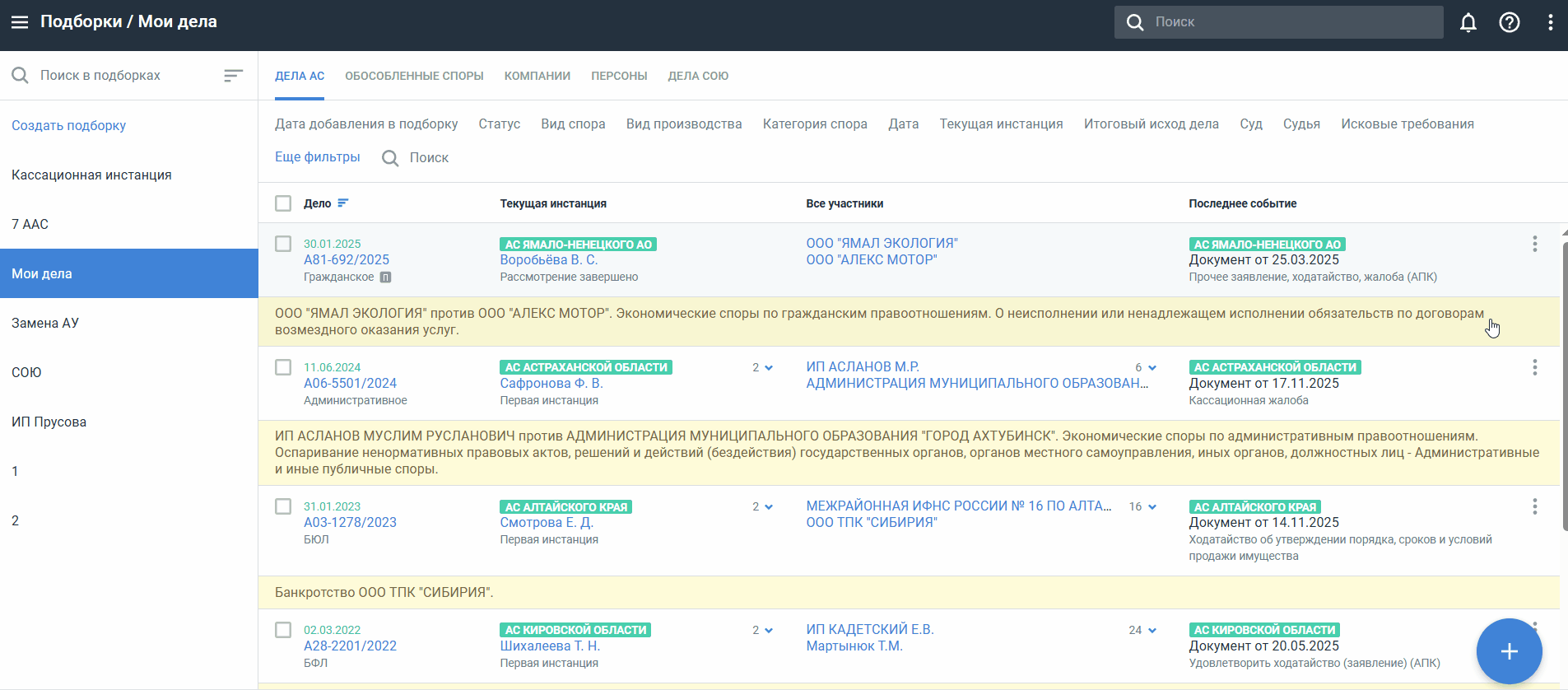The image size is (1568, 690).
Task: Expand 6 participants for ИП Асланов case
Action: [1146, 368]
